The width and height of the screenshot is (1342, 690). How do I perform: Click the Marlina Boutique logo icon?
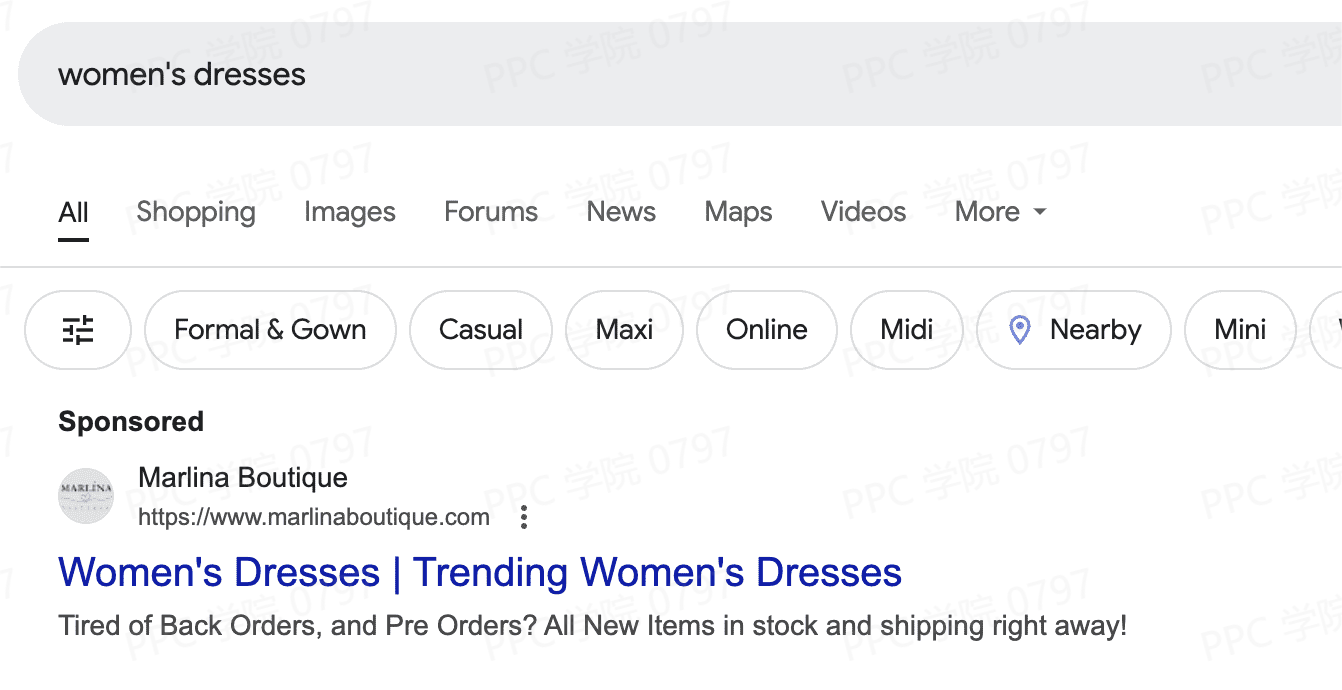coord(87,497)
